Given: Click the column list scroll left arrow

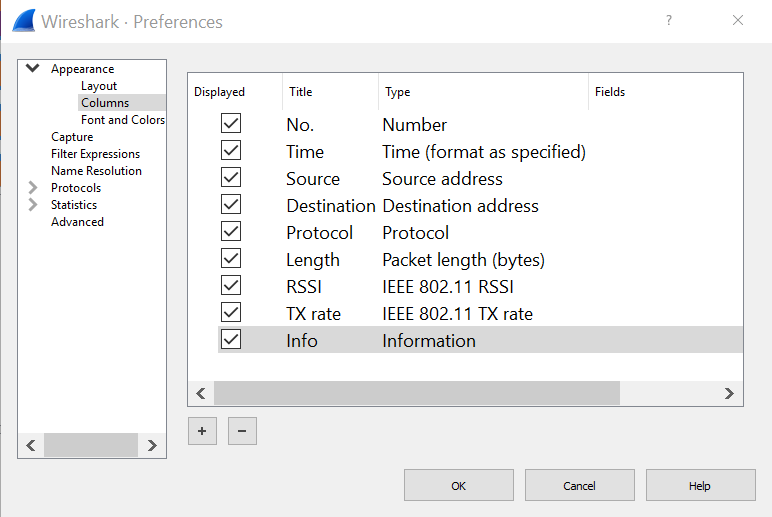Looking at the screenshot, I should 200,393.
